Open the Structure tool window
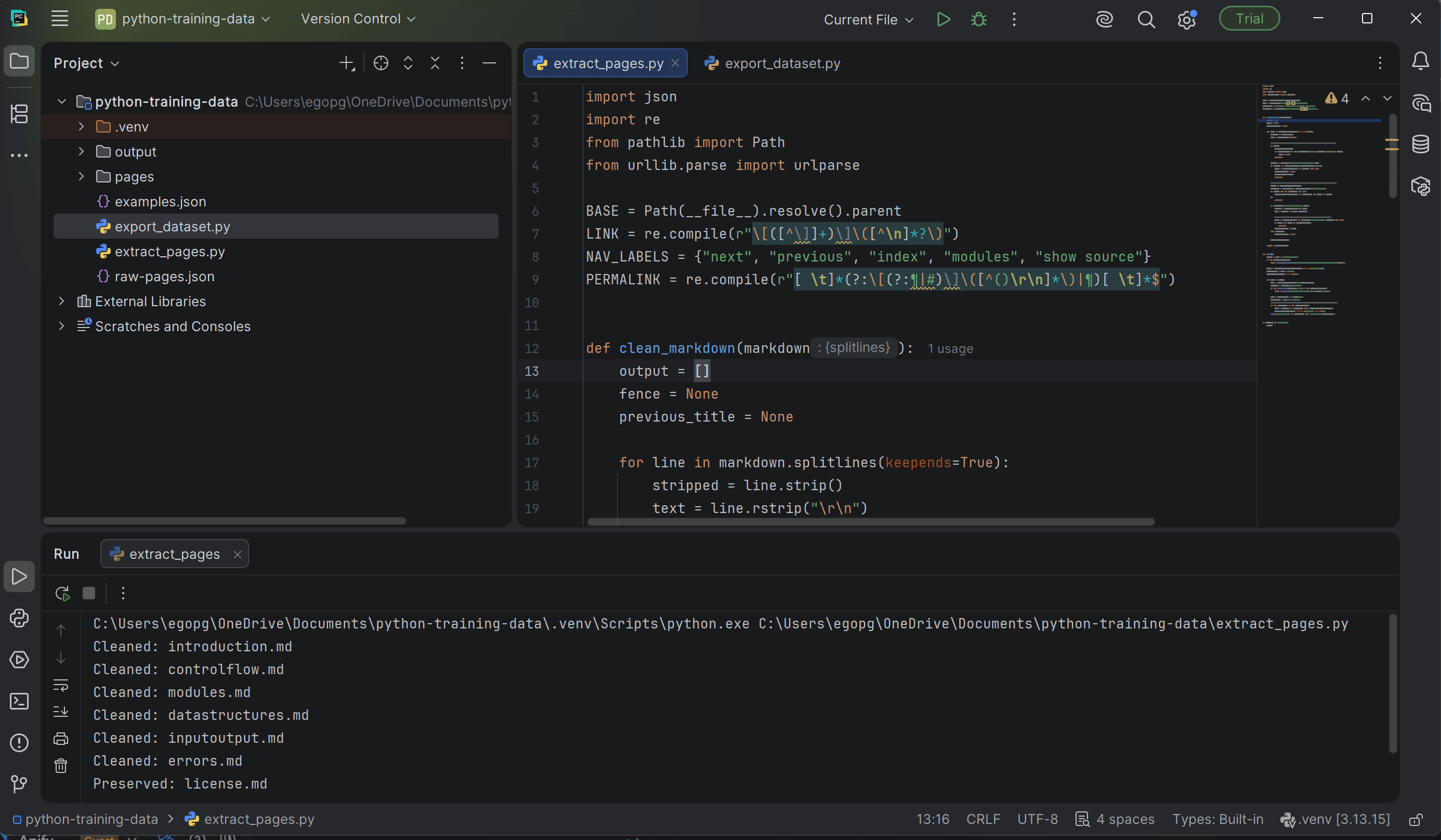This screenshot has width=1441, height=840. [19, 113]
